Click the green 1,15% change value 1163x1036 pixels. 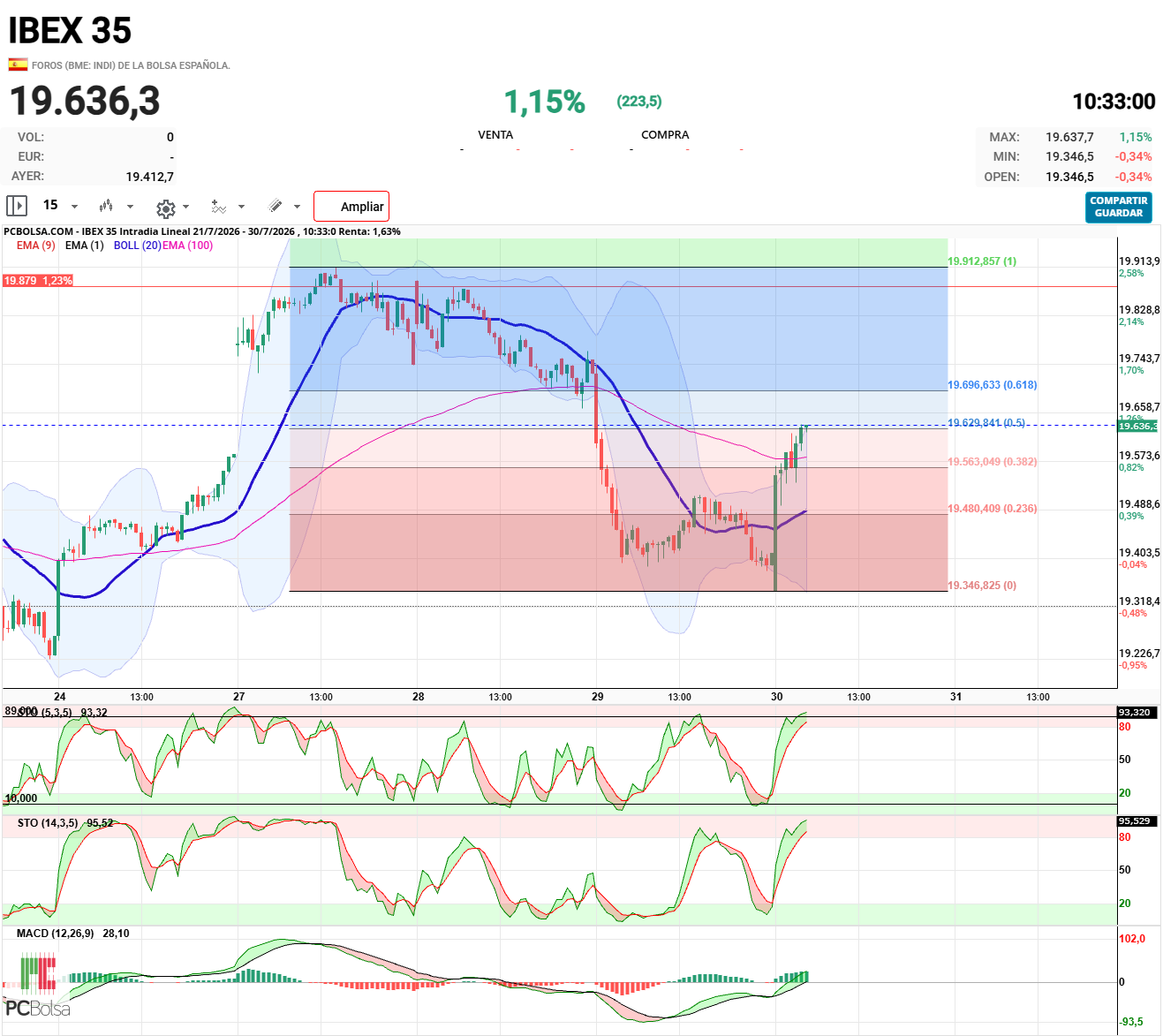click(x=545, y=102)
